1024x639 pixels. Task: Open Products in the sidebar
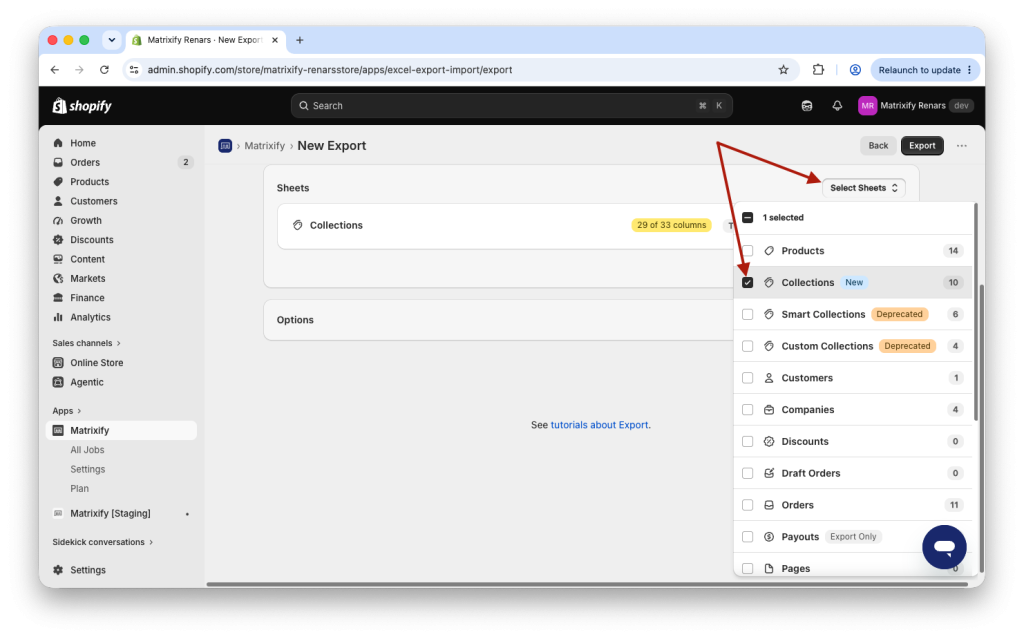89,182
